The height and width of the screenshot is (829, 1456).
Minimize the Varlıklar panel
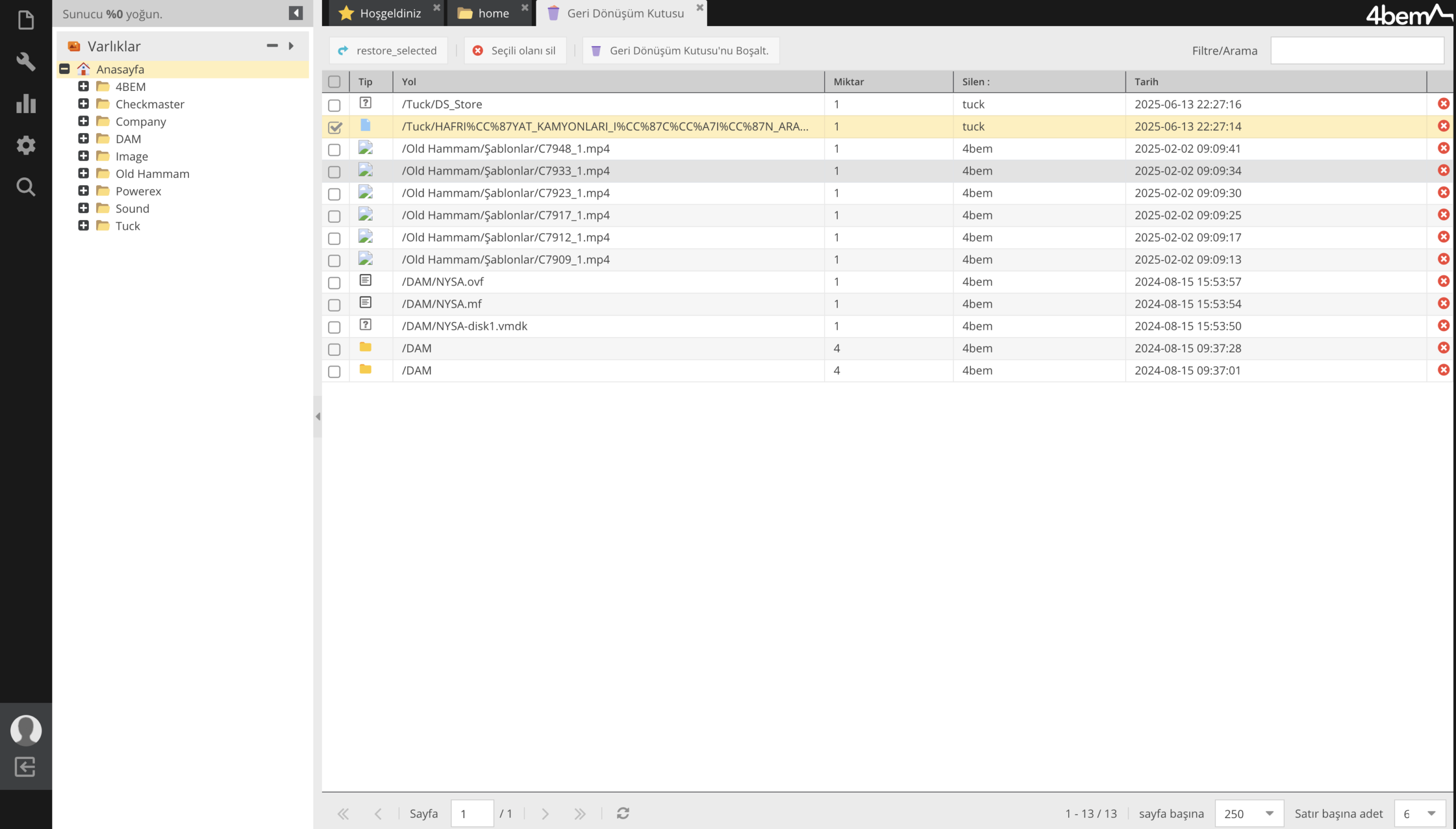coord(272,45)
